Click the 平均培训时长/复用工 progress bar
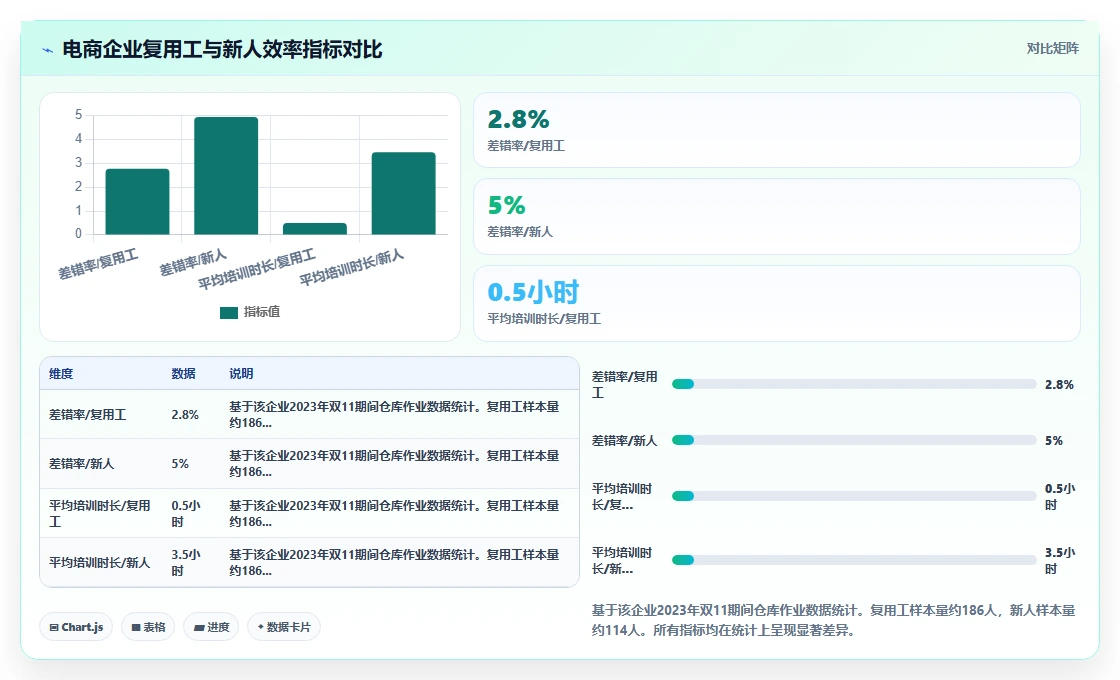Screen dimensions: 1120x680 (x=854, y=496)
